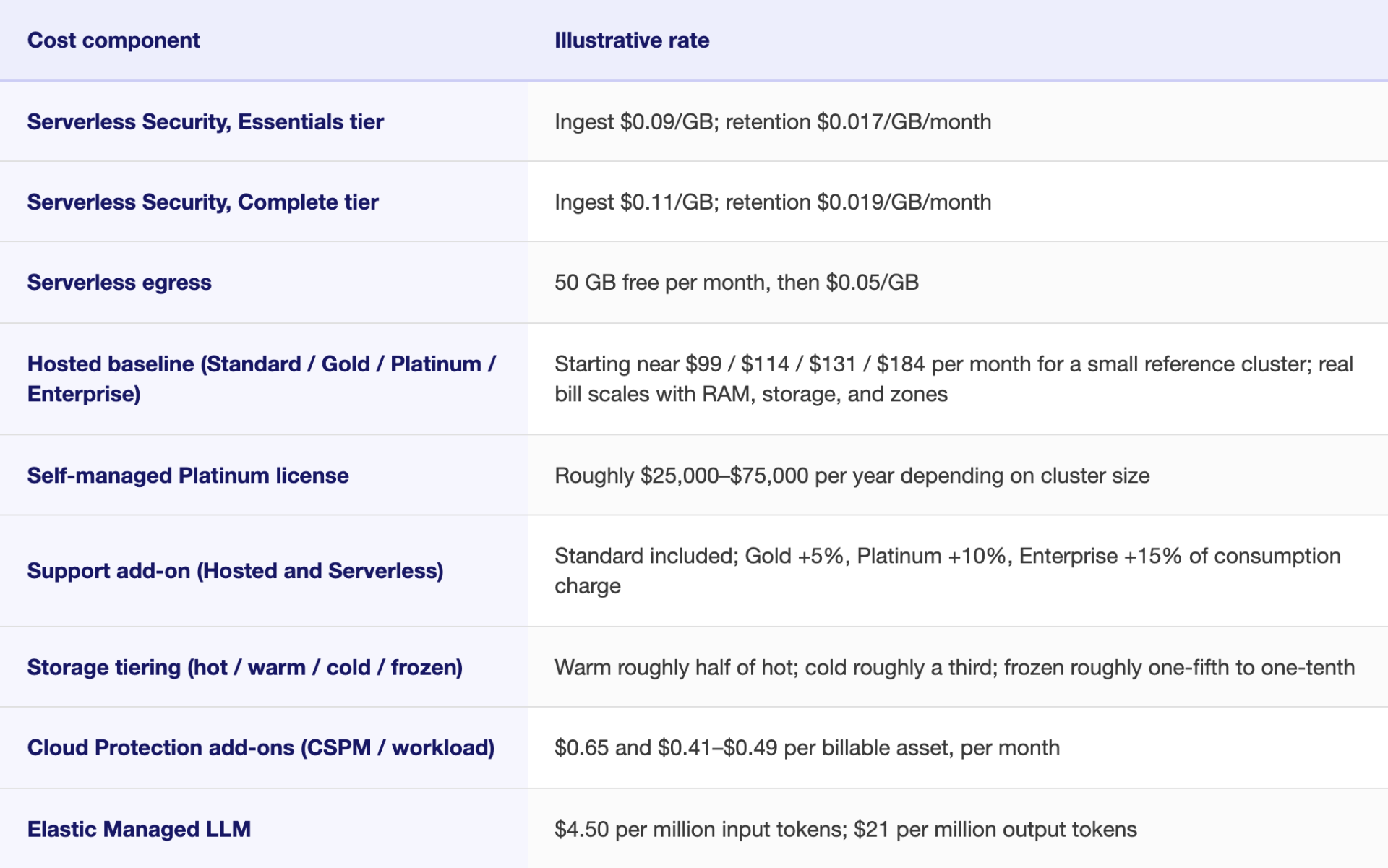
Task: Click the rate text 'Ingest $0.11/GB; retention $0.019/GB/month'
Action: [x=773, y=202]
